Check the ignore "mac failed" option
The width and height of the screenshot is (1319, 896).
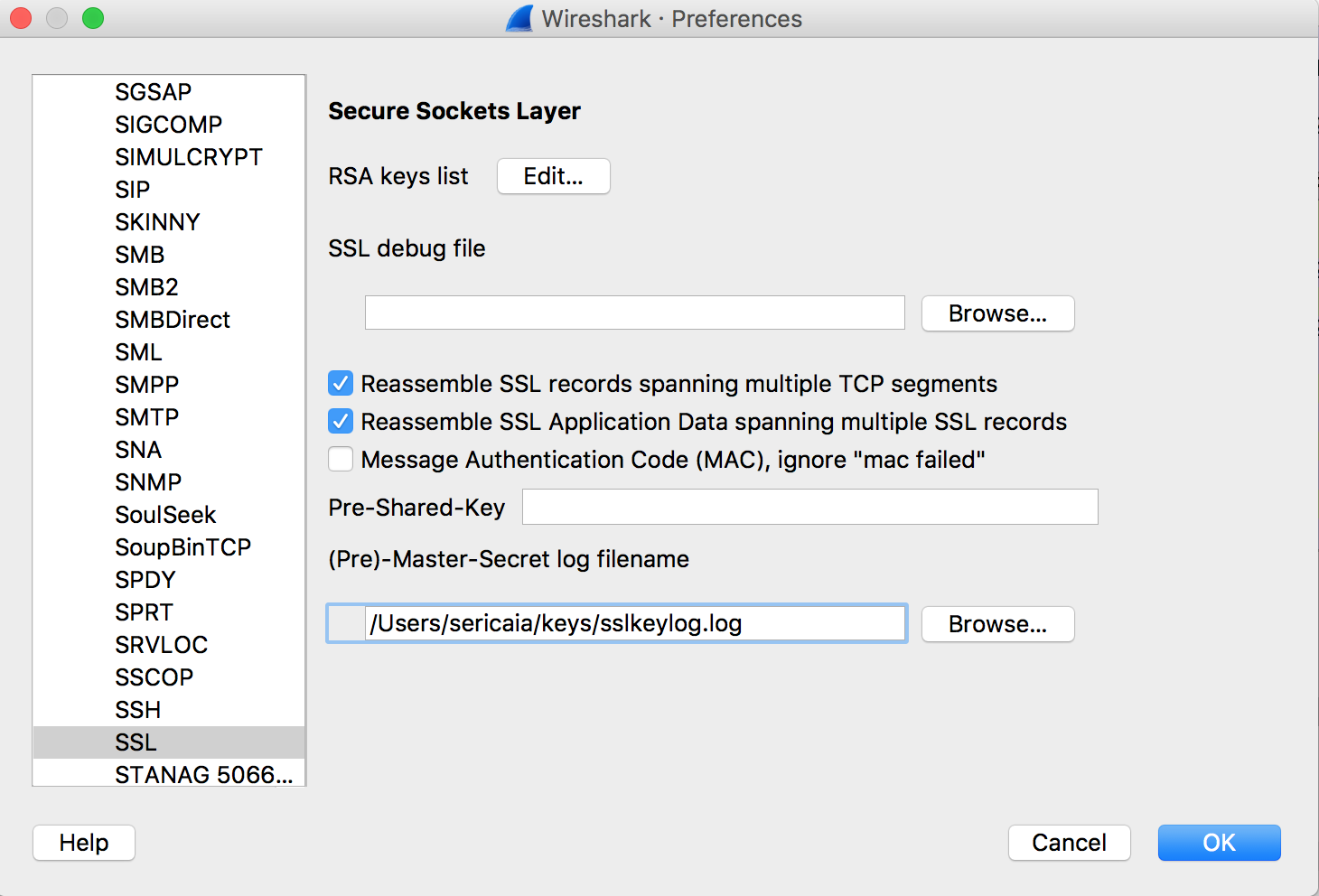[341, 460]
